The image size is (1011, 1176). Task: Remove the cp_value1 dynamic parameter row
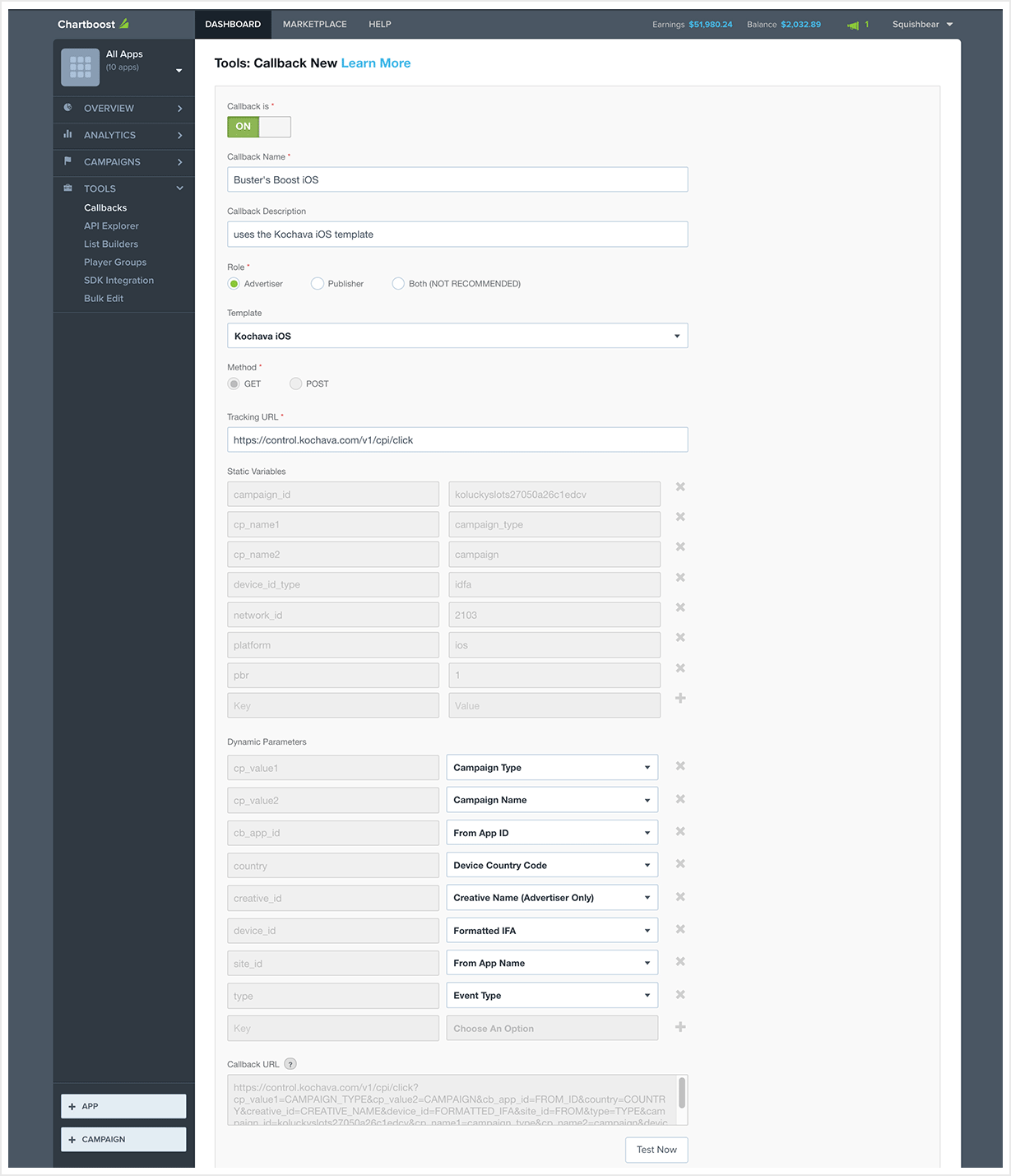pos(680,766)
